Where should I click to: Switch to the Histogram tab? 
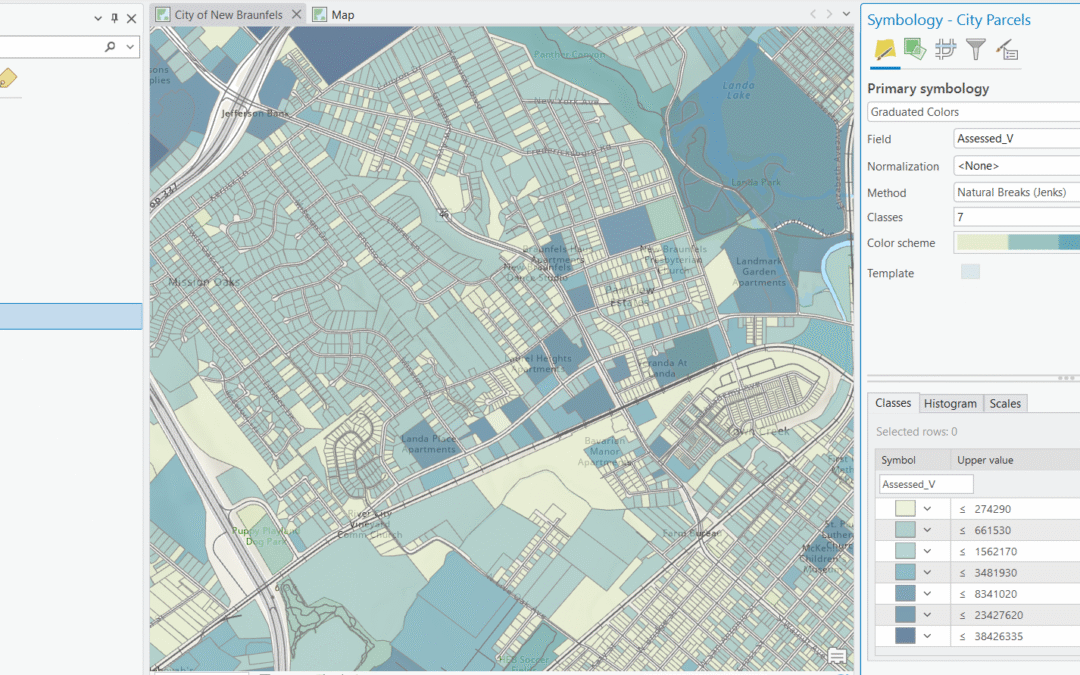(x=950, y=403)
